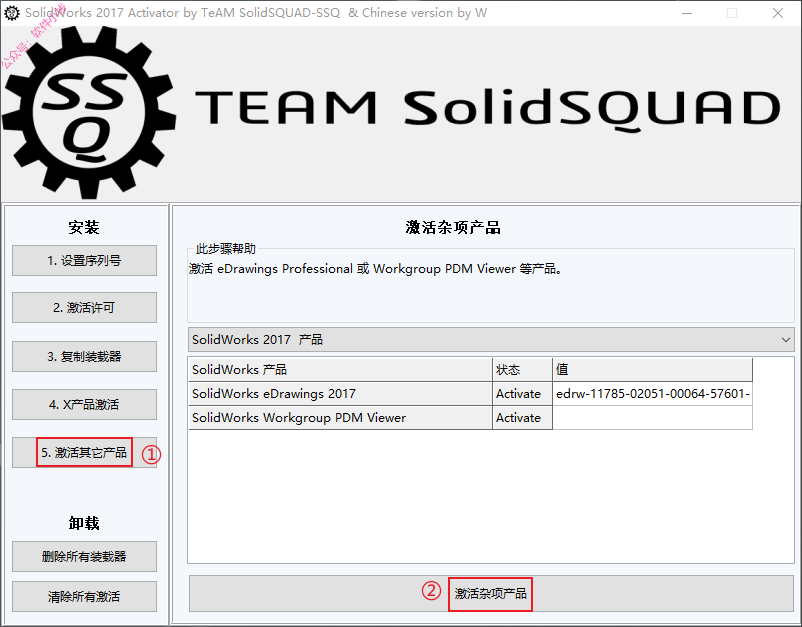Viewport: 802px width, 627px height.
Task: Click the large SSQ gear logo
Action: [x=90, y=113]
